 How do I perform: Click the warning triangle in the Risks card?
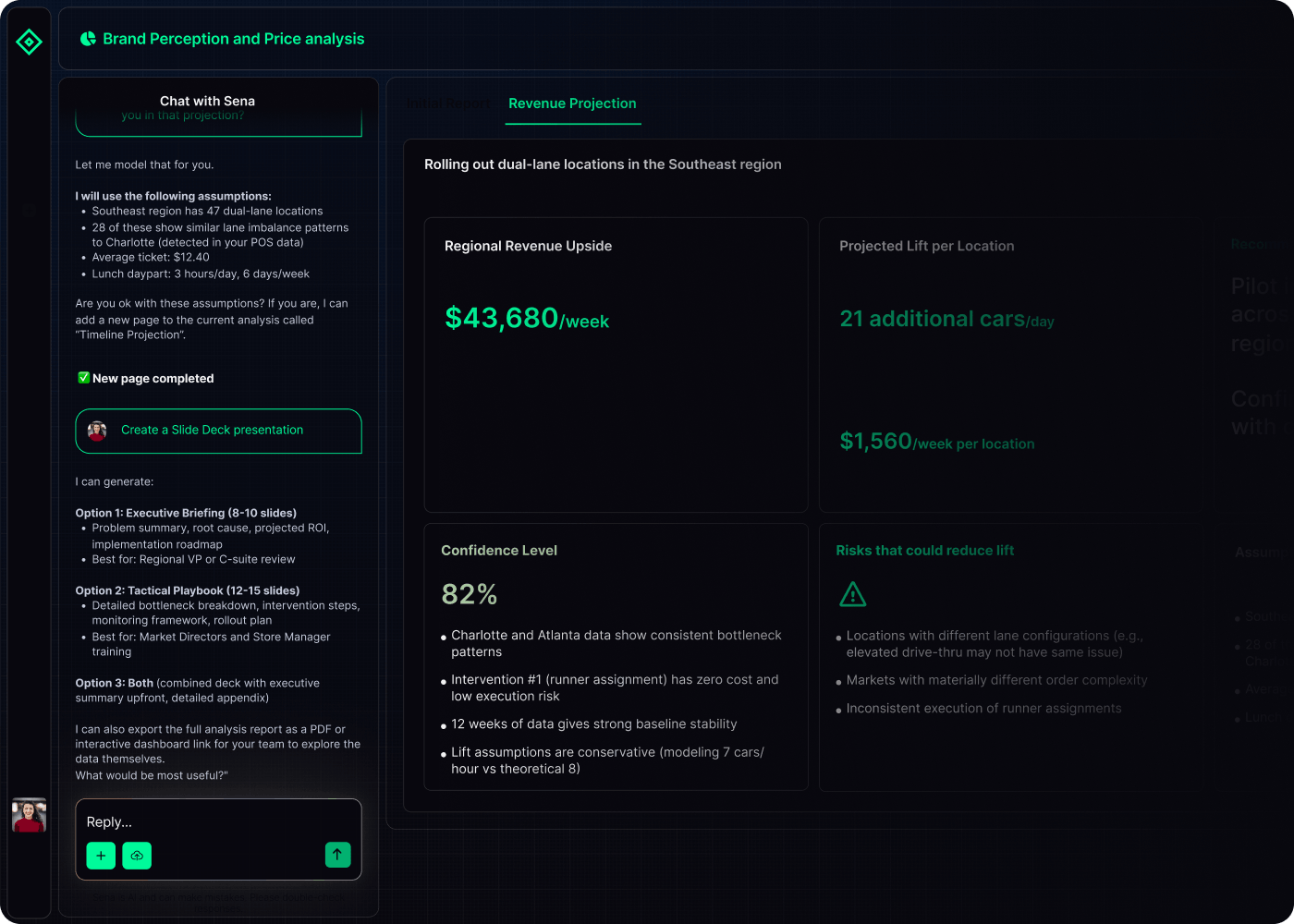pos(852,594)
